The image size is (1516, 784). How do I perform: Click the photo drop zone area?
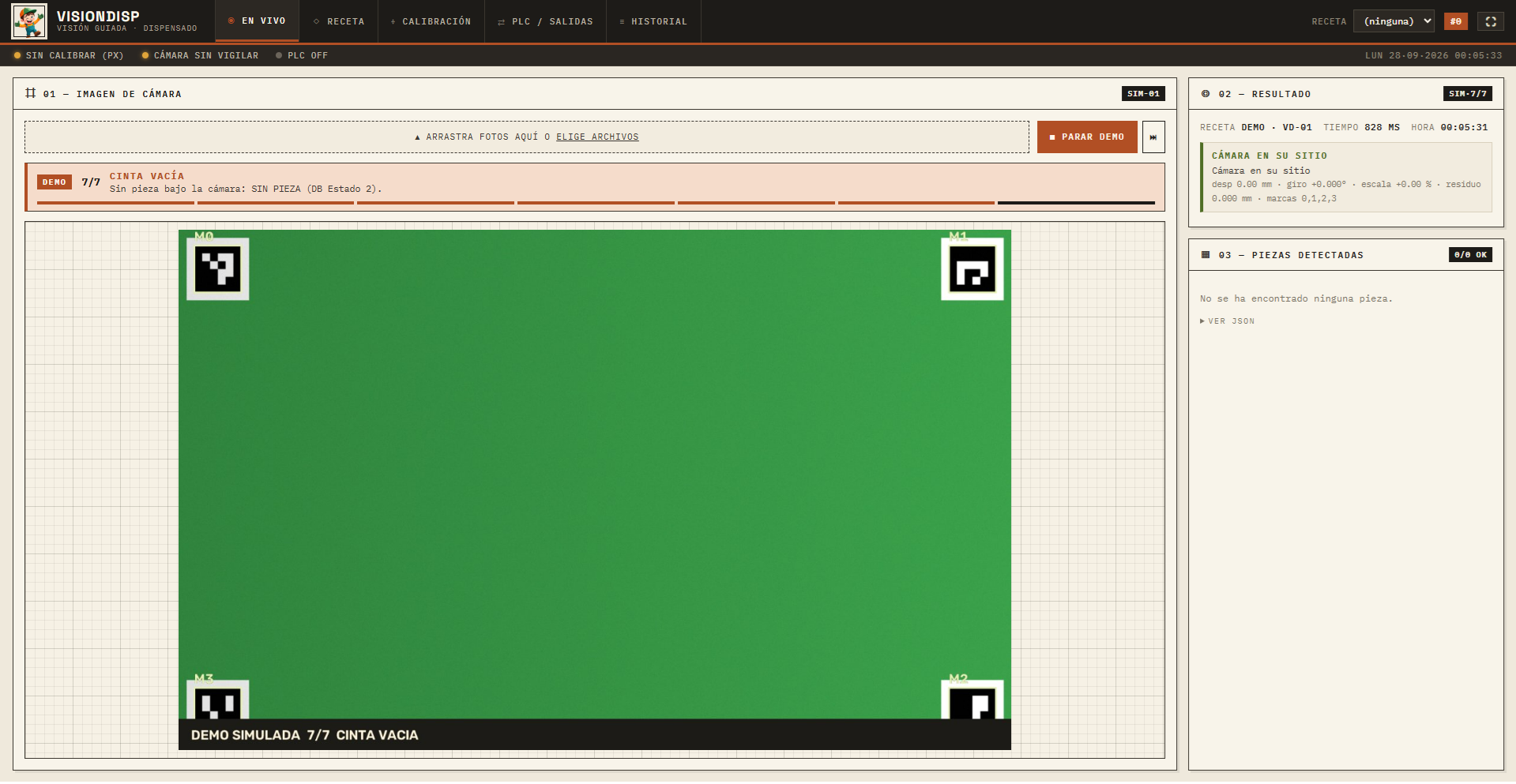click(x=527, y=137)
